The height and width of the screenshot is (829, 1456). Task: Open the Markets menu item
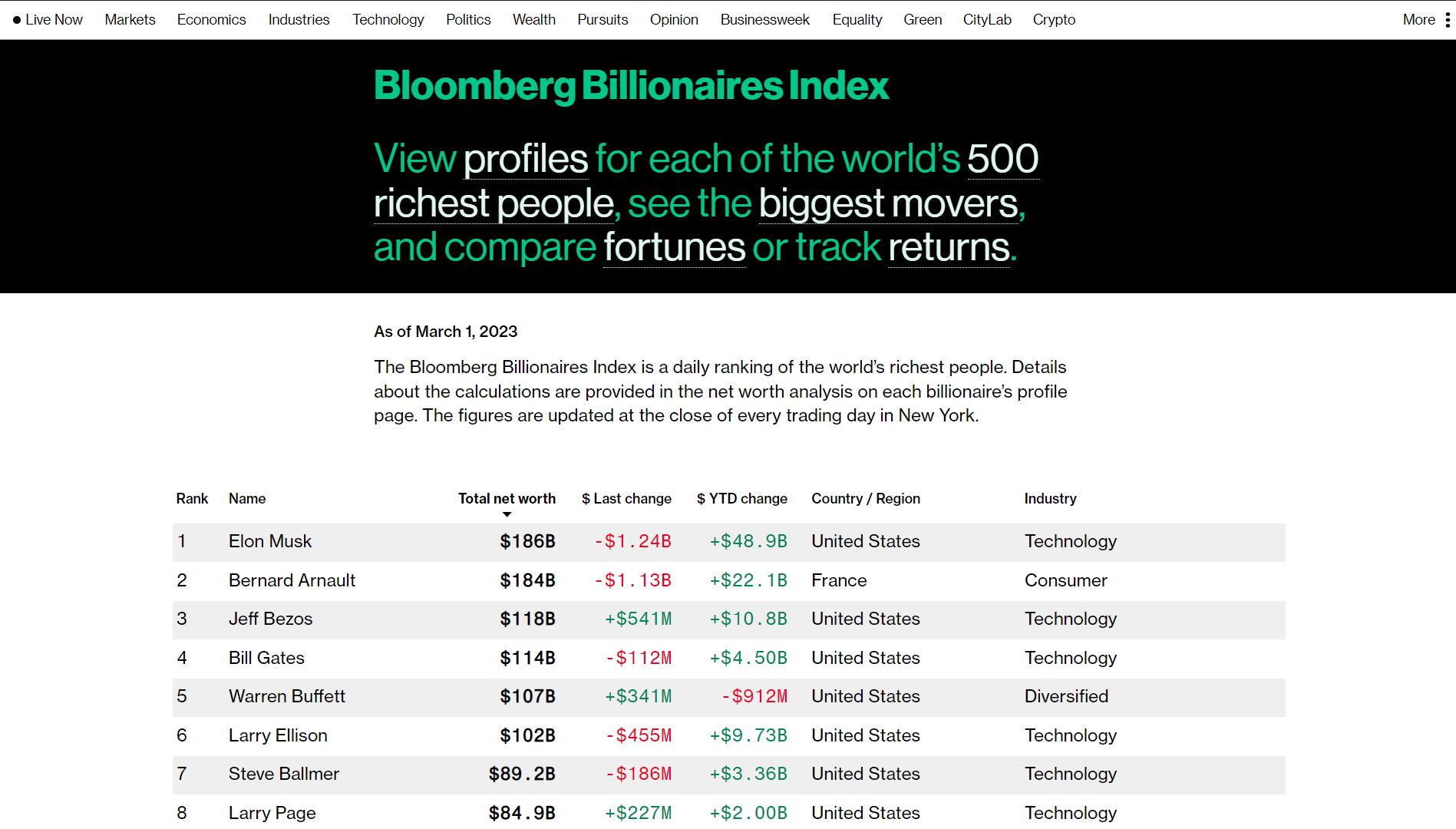pyautogui.click(x=130, y=20)
